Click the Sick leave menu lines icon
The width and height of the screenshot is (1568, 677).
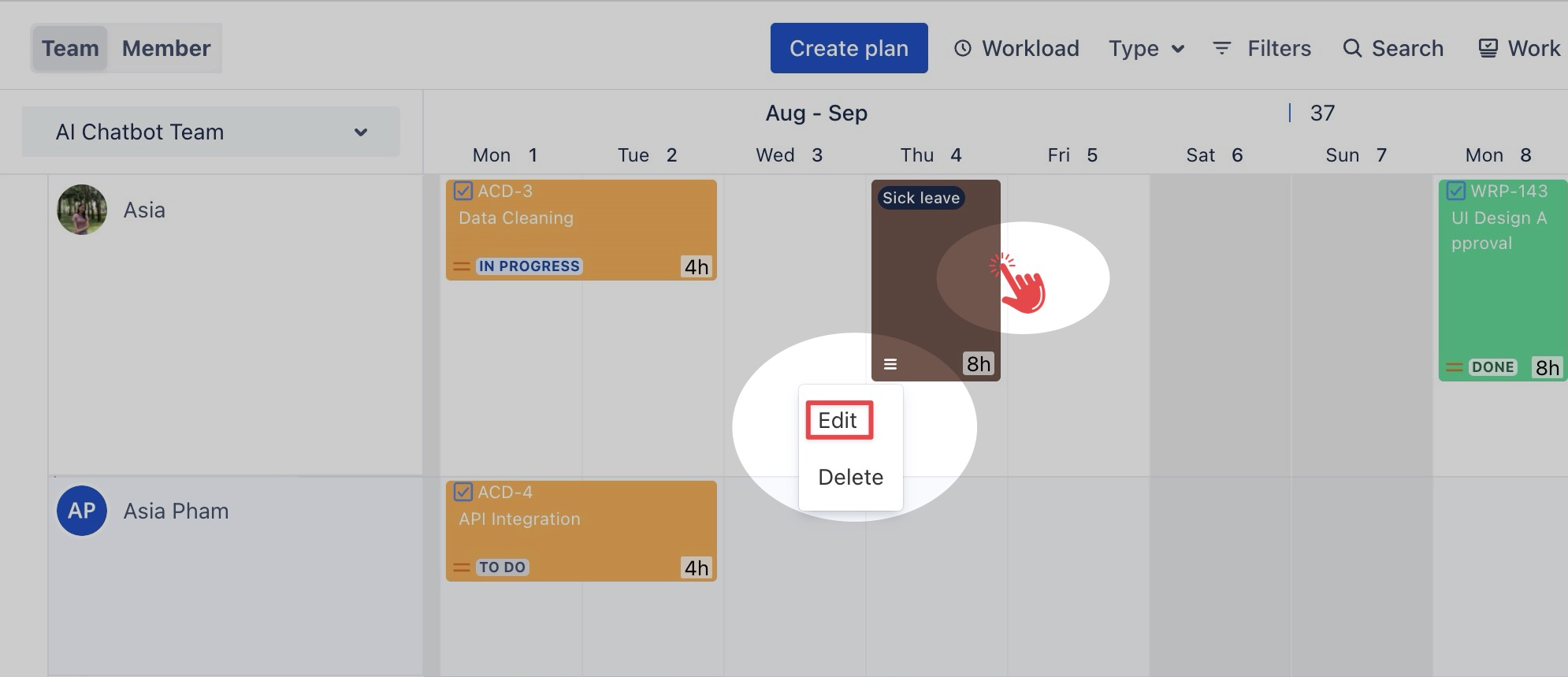tap(890, 364)
